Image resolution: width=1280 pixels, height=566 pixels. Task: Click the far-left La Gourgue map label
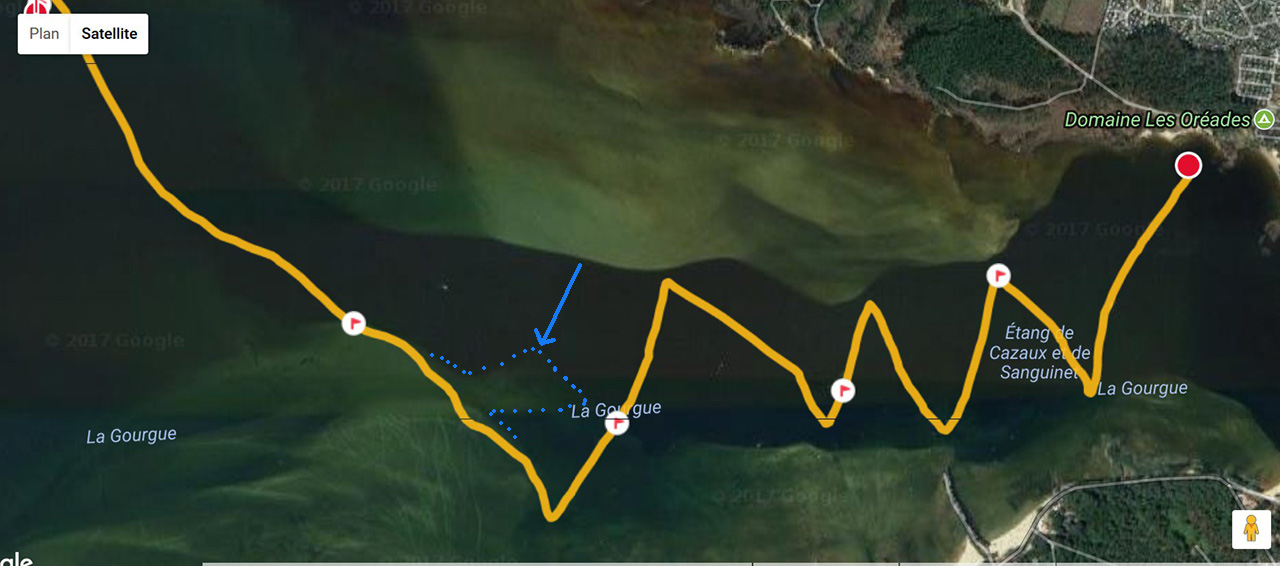131,436
